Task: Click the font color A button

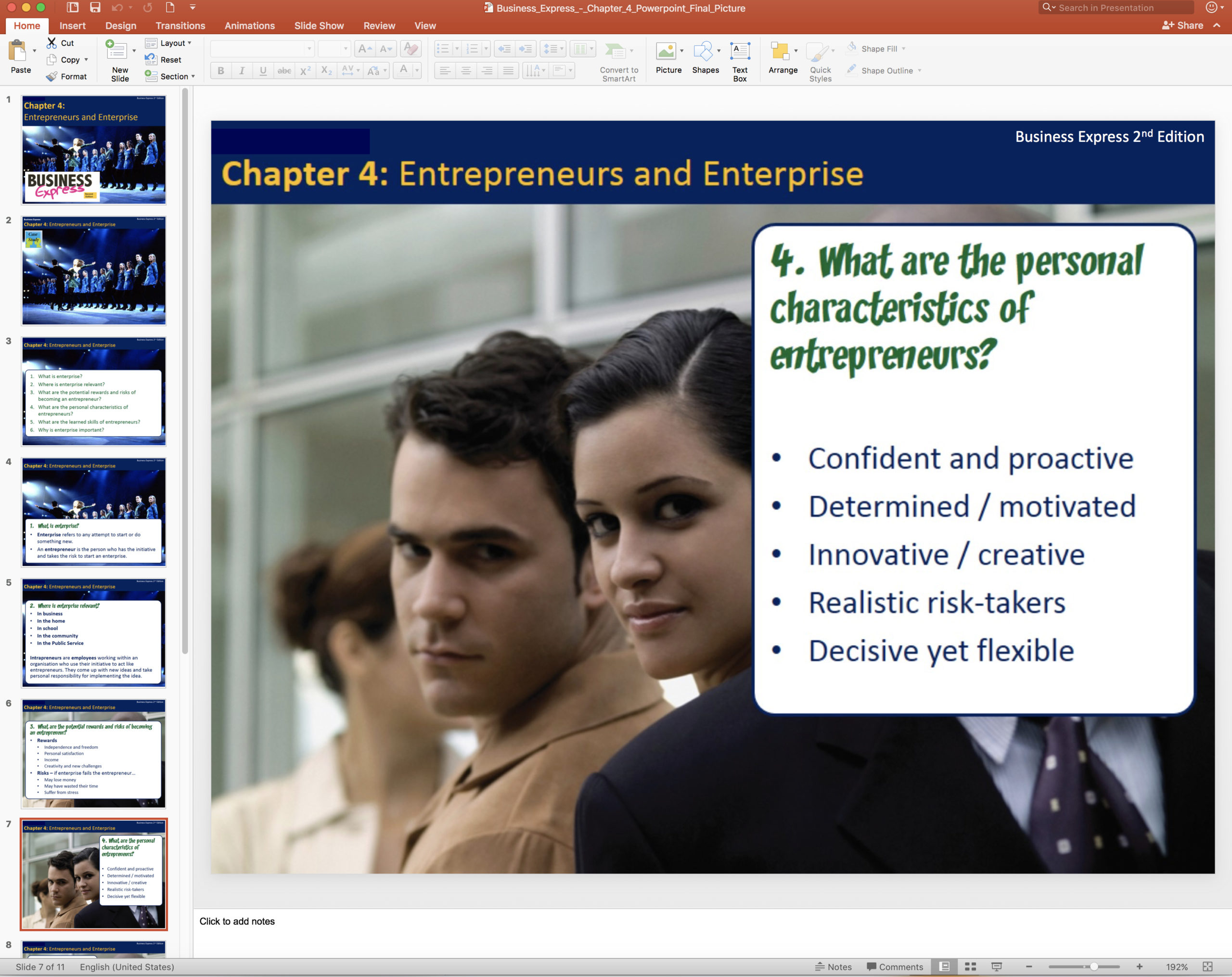Action: point(403,71)
